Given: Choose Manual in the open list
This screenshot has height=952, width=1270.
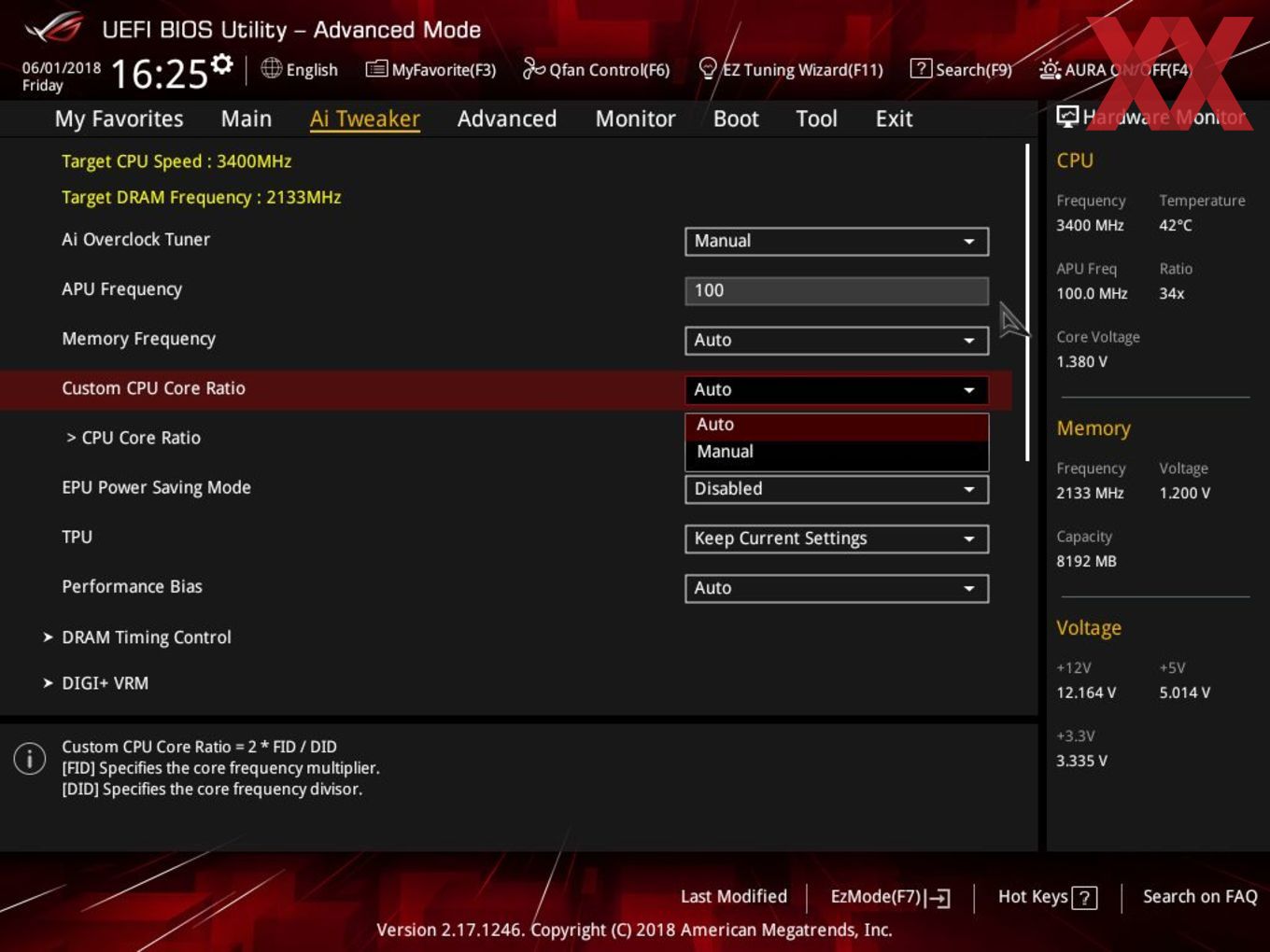Looking at the screenshot, I should 837,452.
